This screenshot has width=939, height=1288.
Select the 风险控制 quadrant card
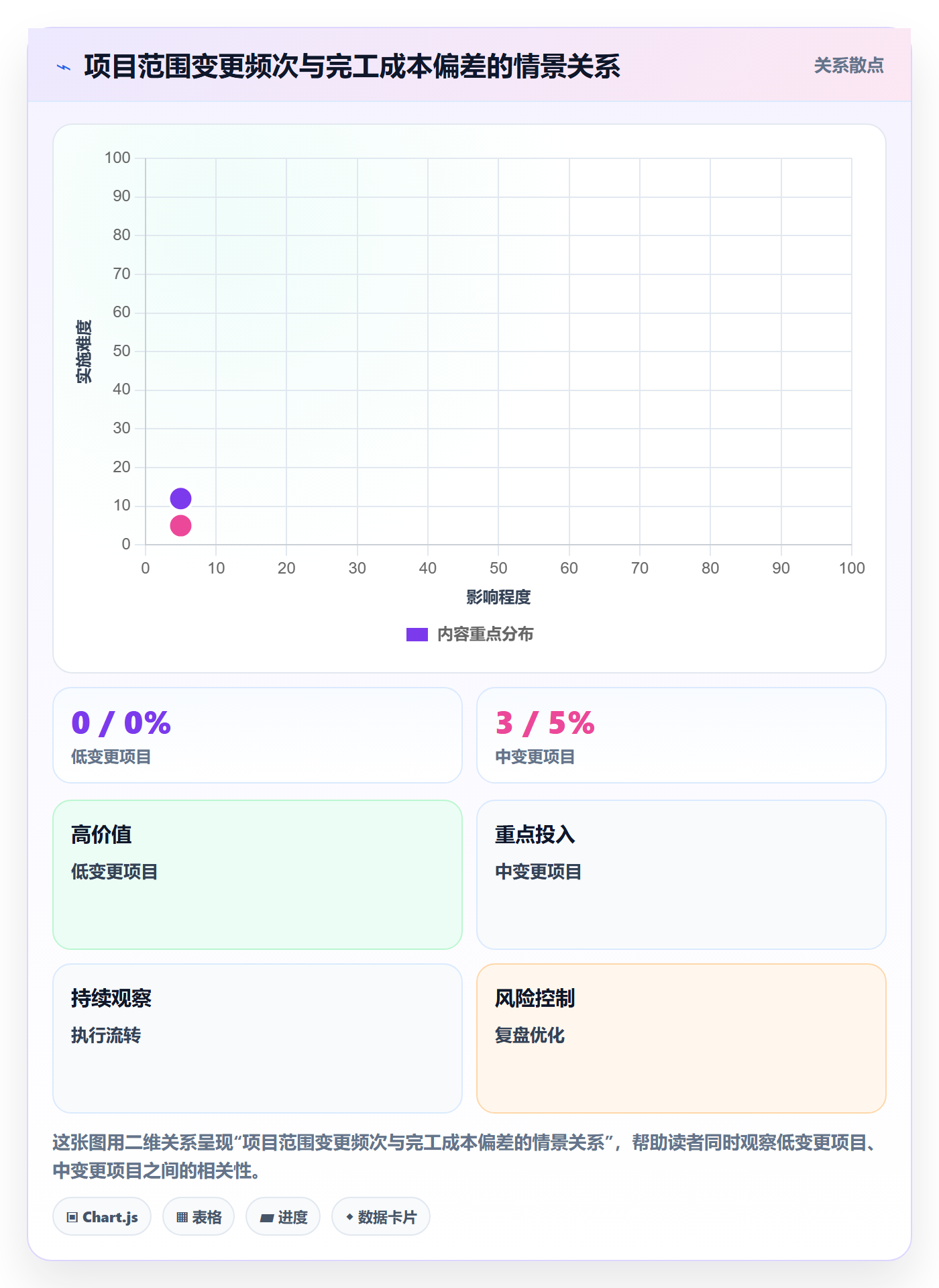pyautogui.click(x=681, y=1038)
